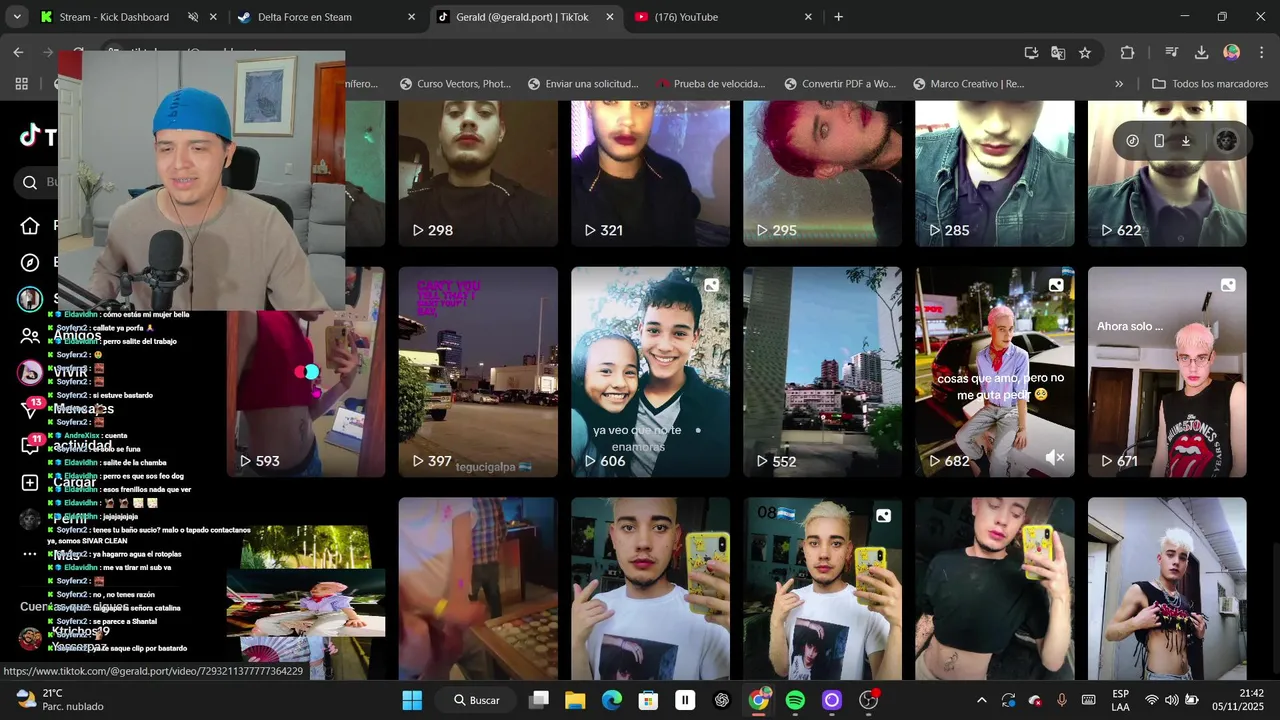
Task: Open the Chrome three-dot menu
Action: click(x=1262, y=52)
